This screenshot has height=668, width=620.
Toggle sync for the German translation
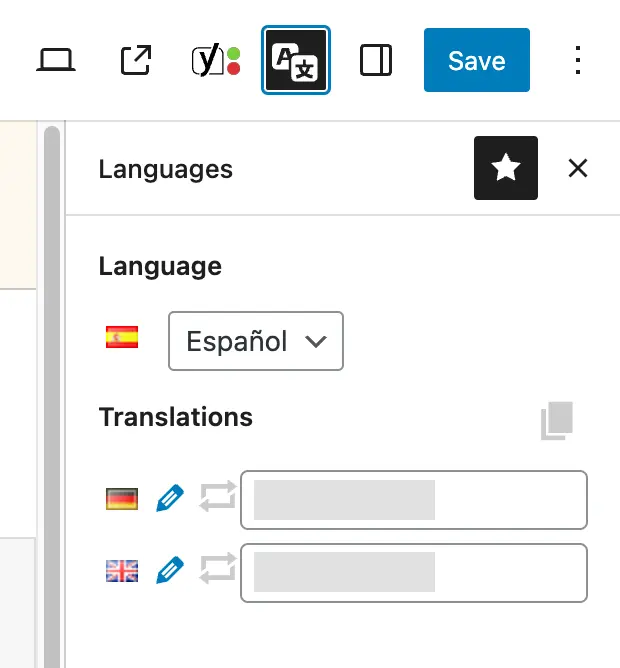(x=218, y=498)
